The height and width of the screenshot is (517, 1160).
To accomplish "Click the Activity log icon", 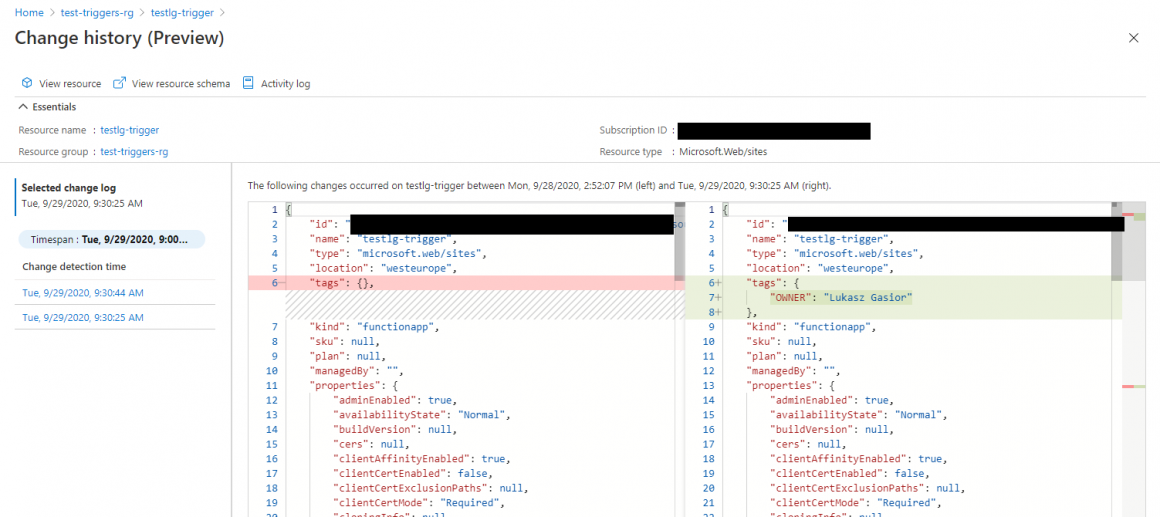I will point(249,84).
